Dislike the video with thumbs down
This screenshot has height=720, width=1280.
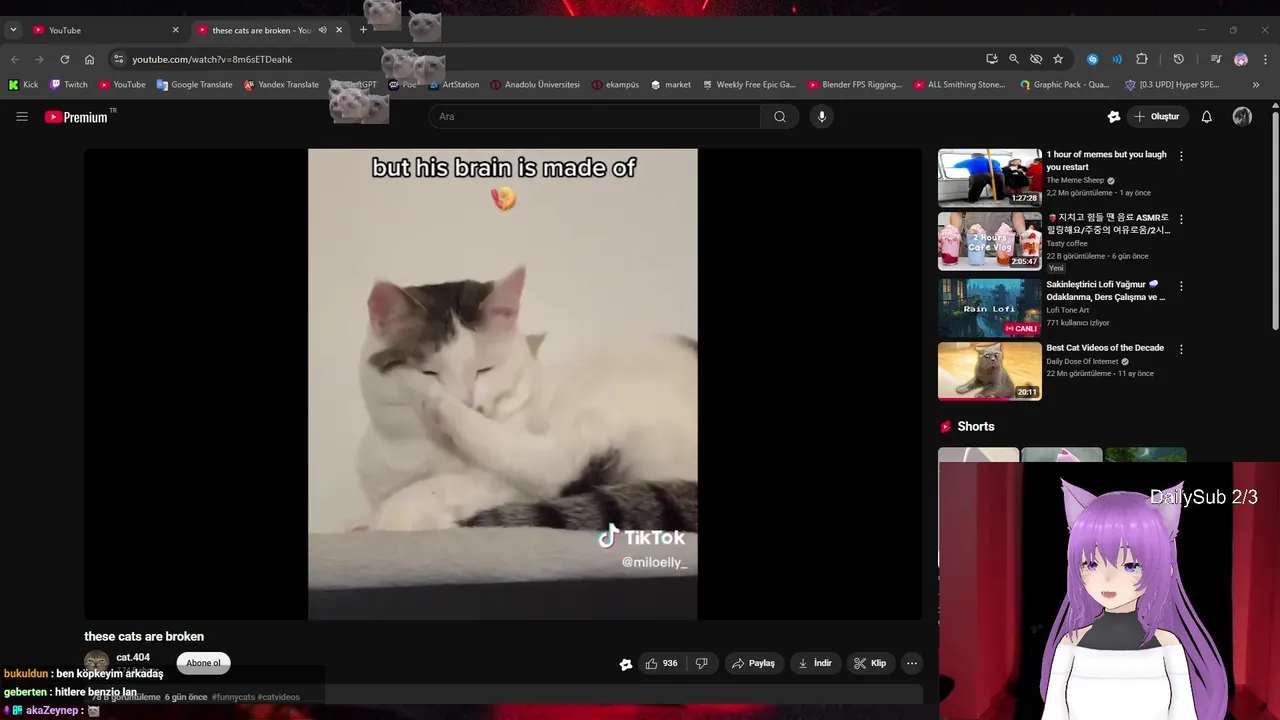click(702, 663)
